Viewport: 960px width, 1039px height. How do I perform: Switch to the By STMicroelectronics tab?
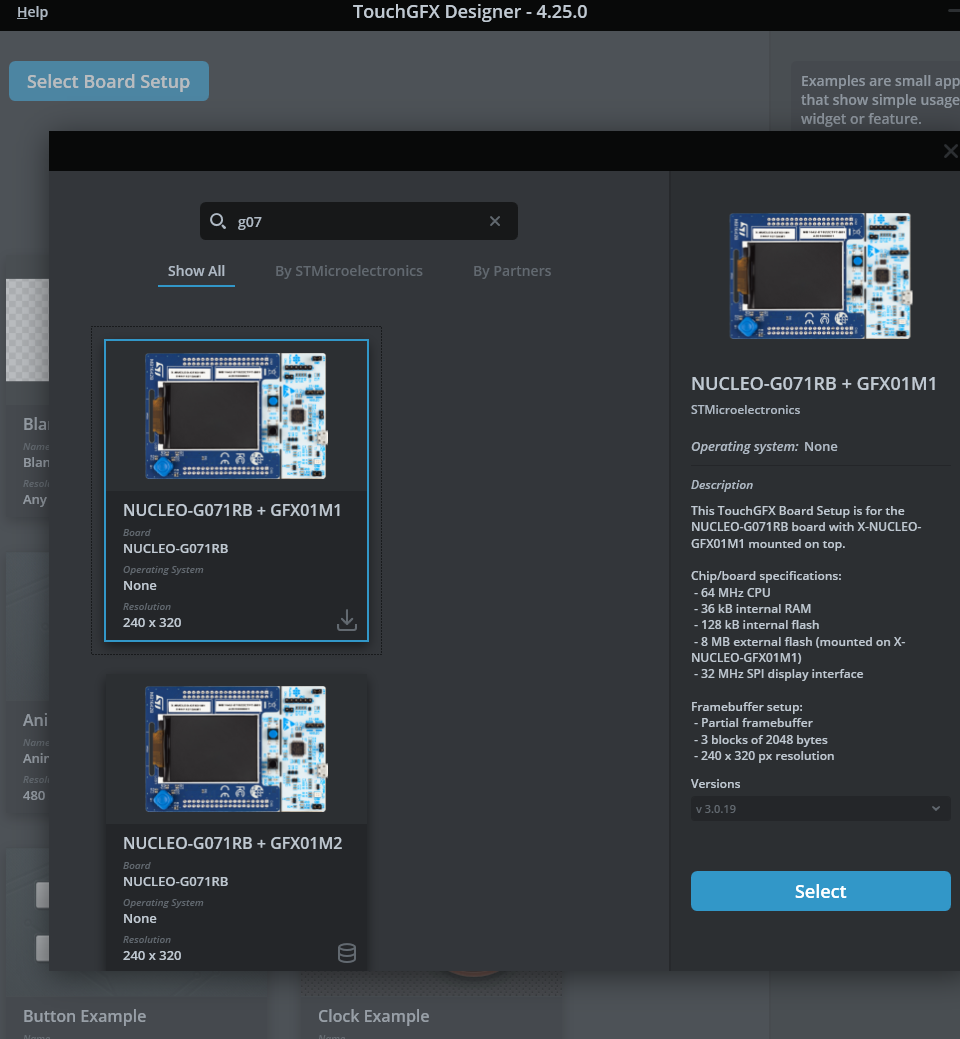click(349, 270)
